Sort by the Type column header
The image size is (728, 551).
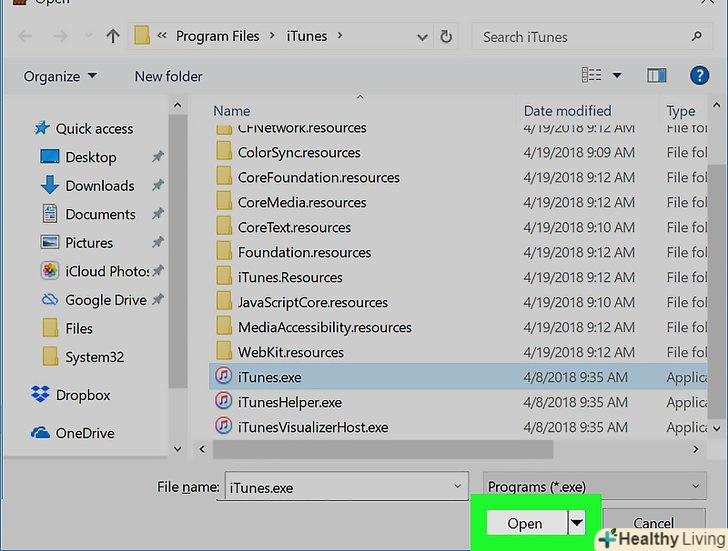[x=681, y=111]
